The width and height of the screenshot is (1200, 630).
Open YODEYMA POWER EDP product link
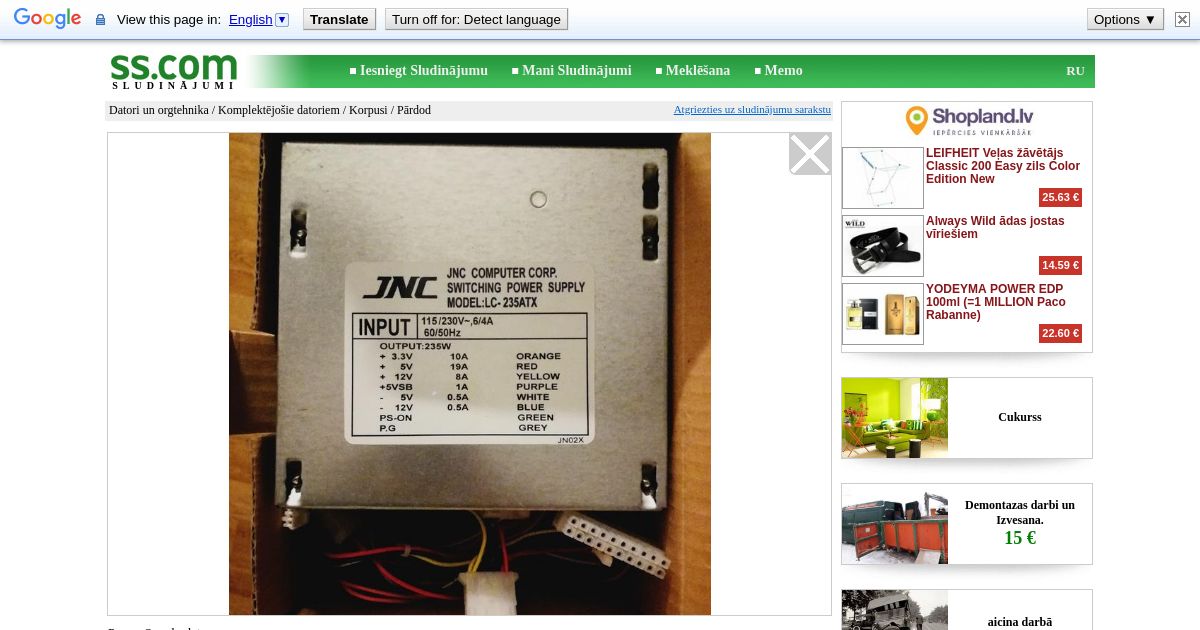pos(996,302)
